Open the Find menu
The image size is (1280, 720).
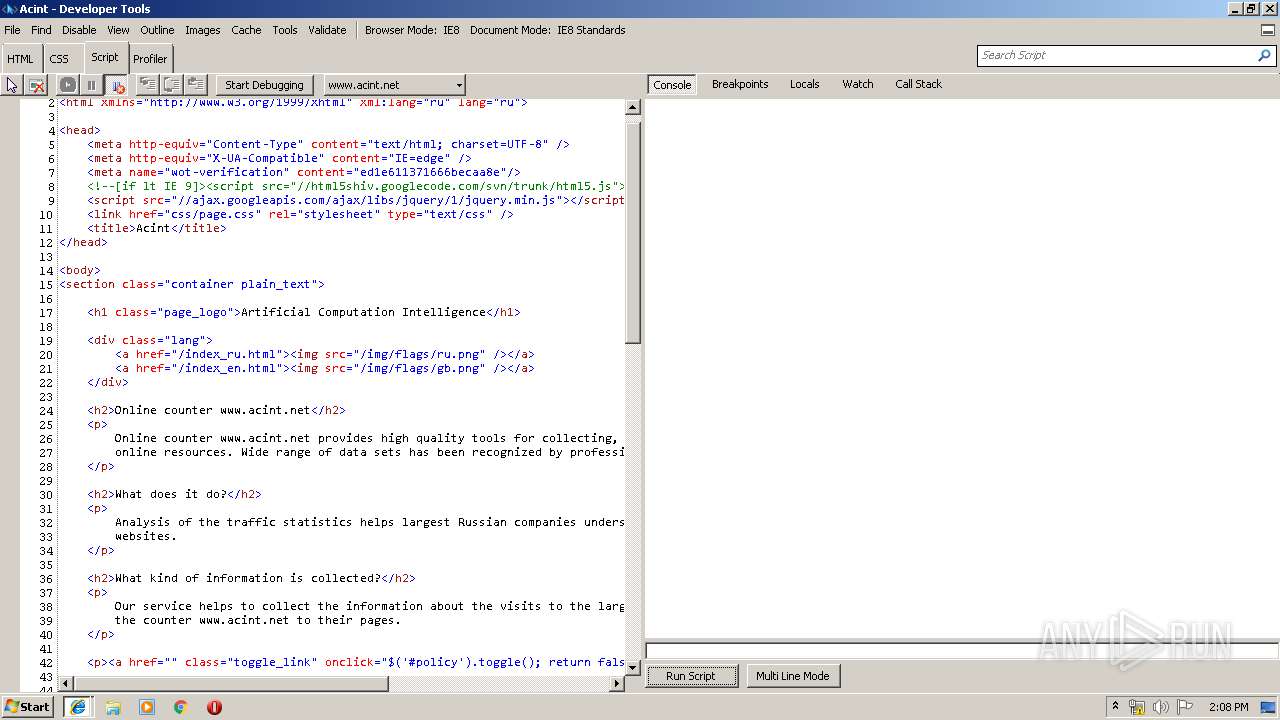41,30
